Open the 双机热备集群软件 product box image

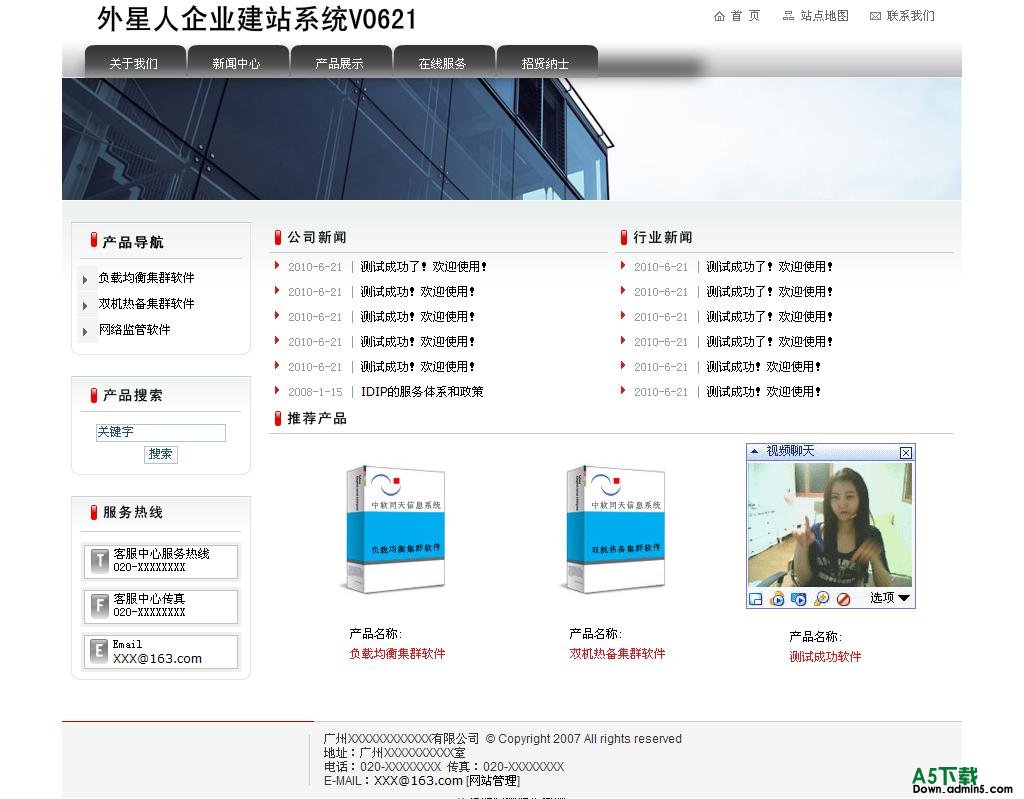pos(615,529)
